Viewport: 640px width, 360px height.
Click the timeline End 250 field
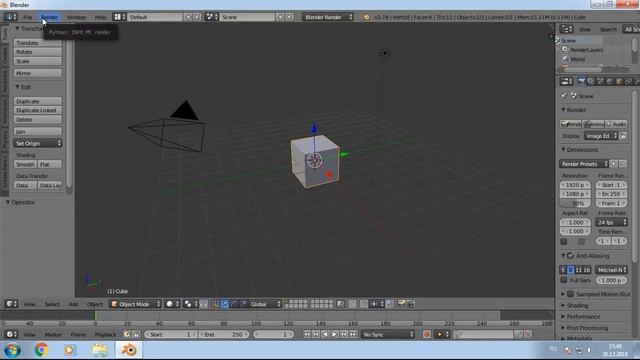223,334
